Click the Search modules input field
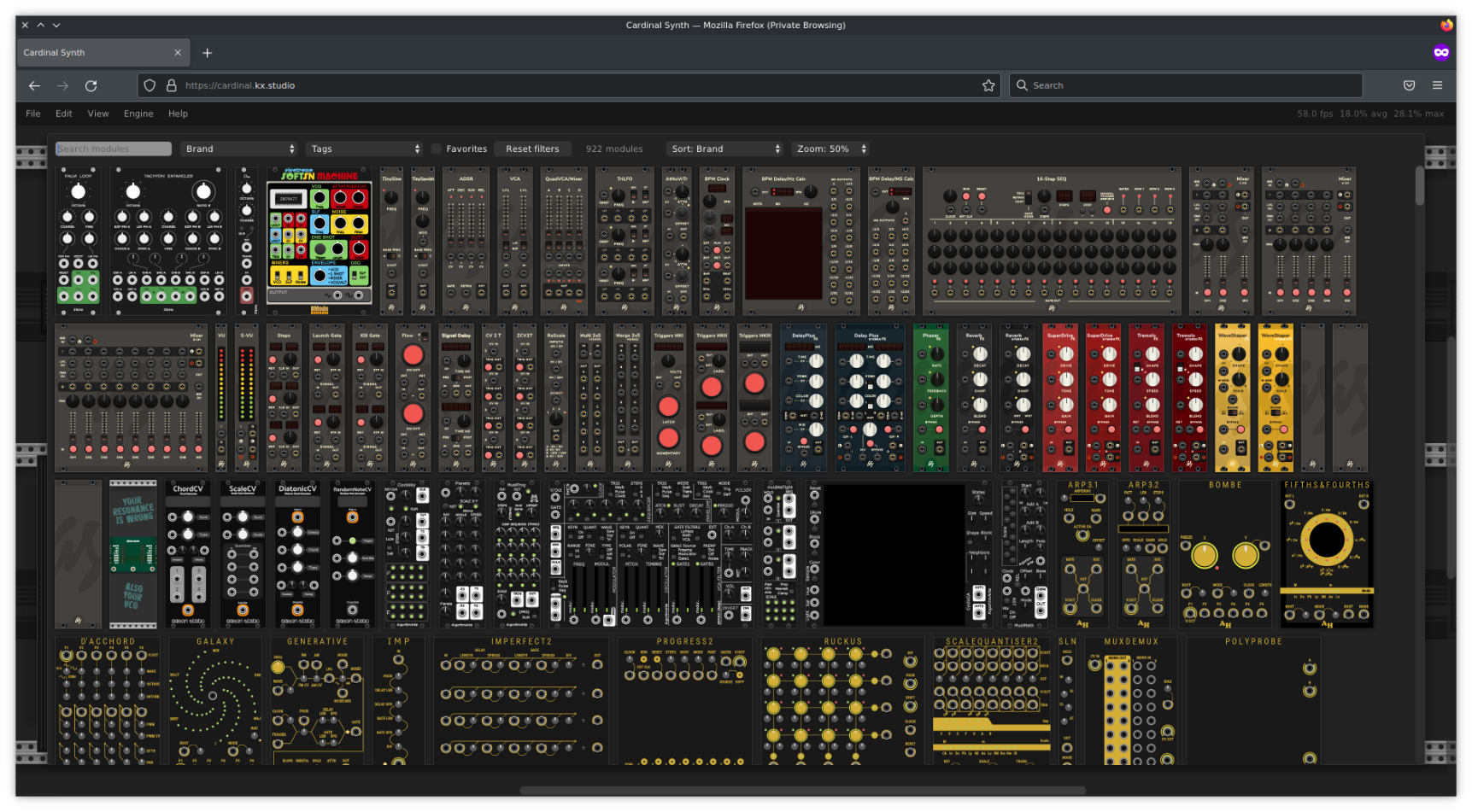Screen dimensions: 1472x812 (x=114, y=149)
